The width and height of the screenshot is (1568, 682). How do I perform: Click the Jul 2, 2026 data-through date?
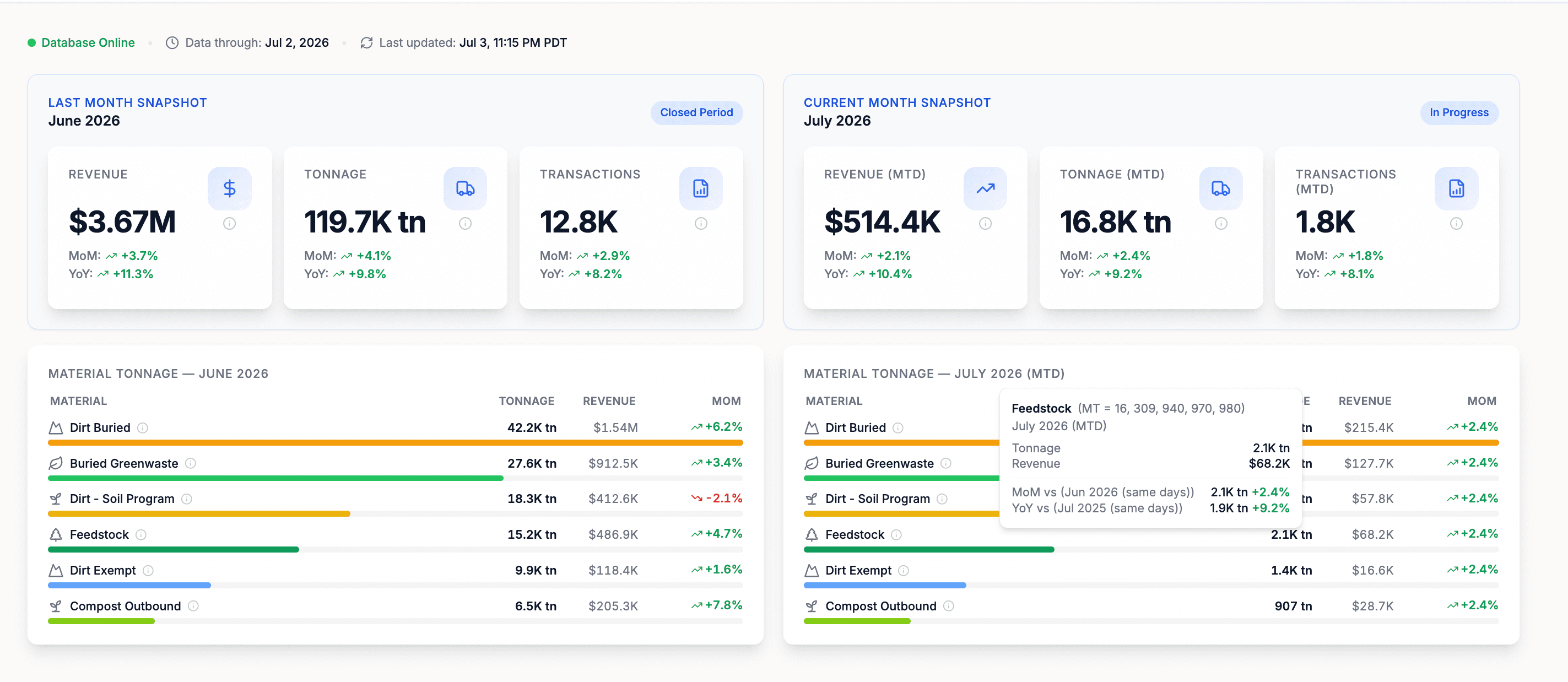[x=296, y=42]
